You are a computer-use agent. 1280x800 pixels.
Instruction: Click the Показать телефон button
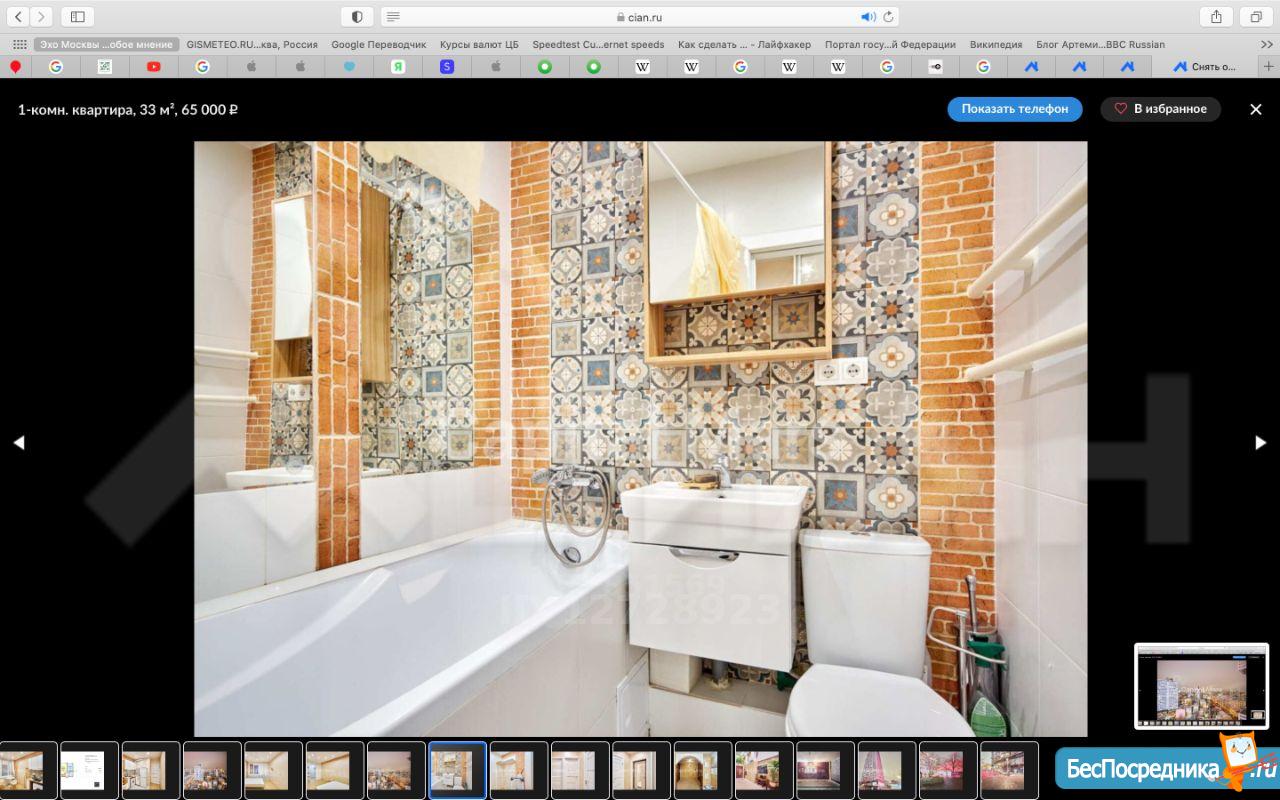1014,109
